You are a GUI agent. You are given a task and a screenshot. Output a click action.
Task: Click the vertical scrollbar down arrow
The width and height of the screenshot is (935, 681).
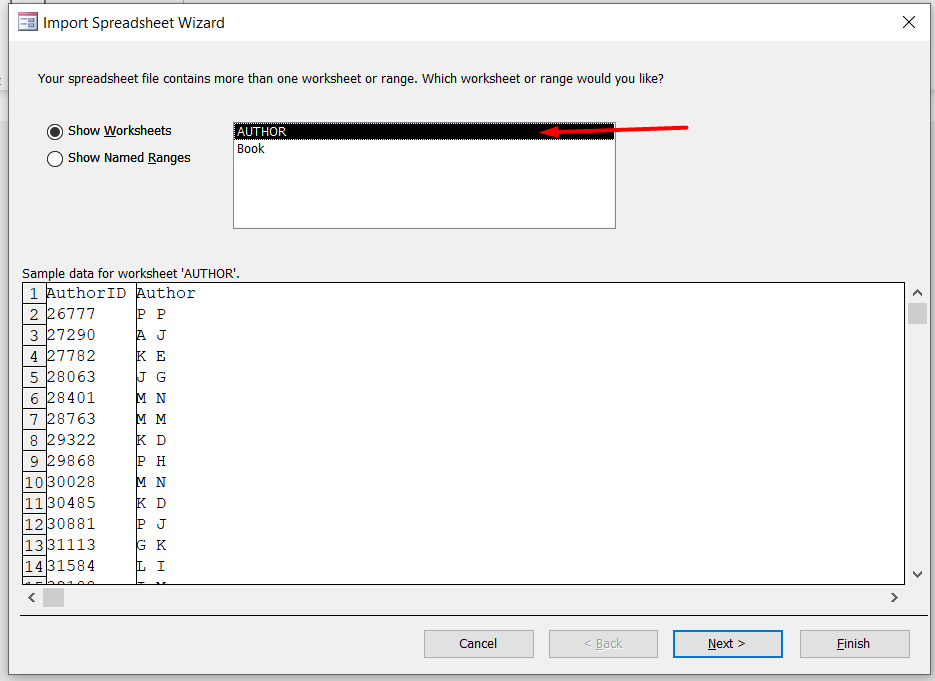[x=917, y=574]
